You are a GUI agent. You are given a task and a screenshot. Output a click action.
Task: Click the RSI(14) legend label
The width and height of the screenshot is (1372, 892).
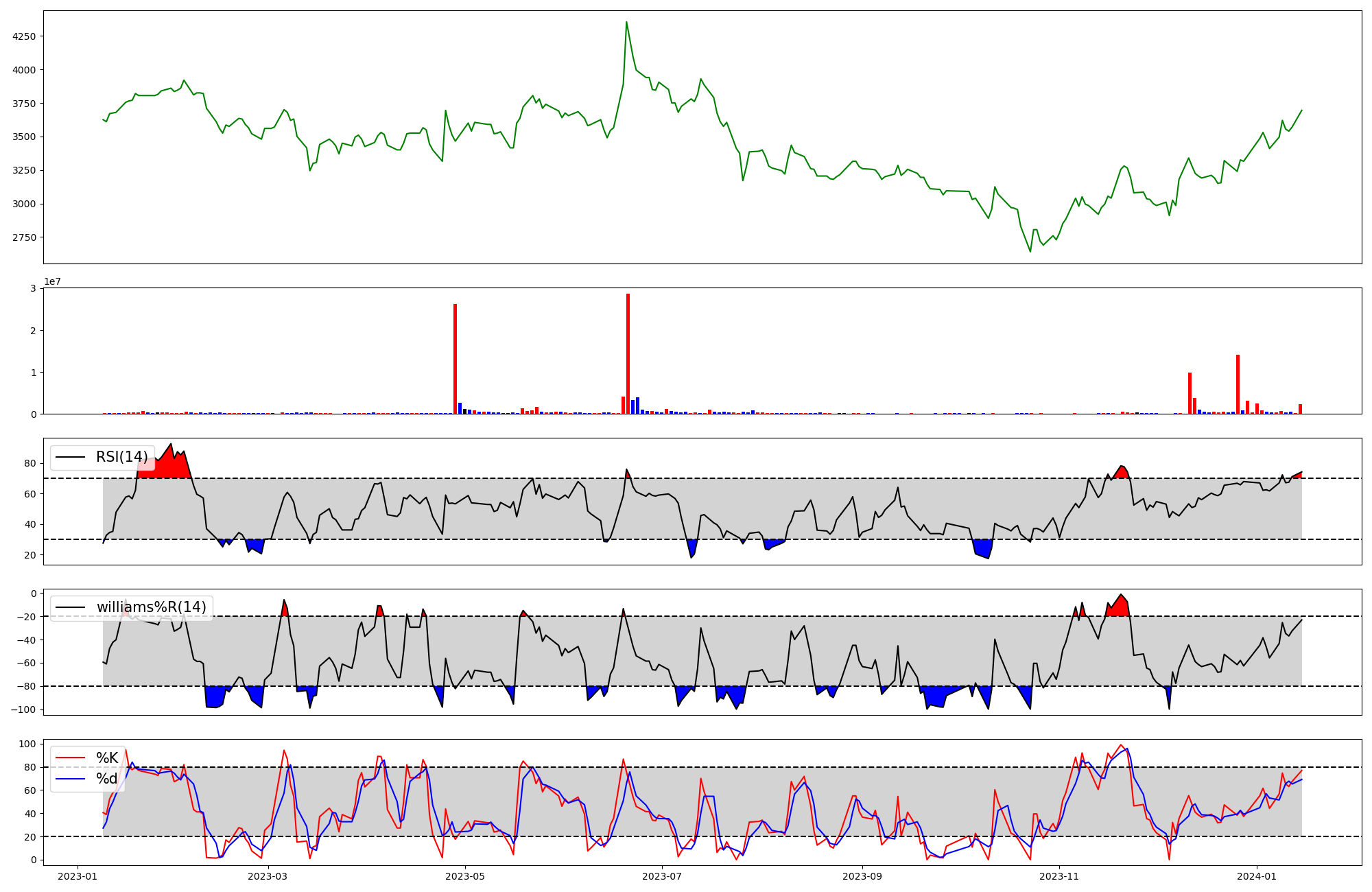(121, 457)
